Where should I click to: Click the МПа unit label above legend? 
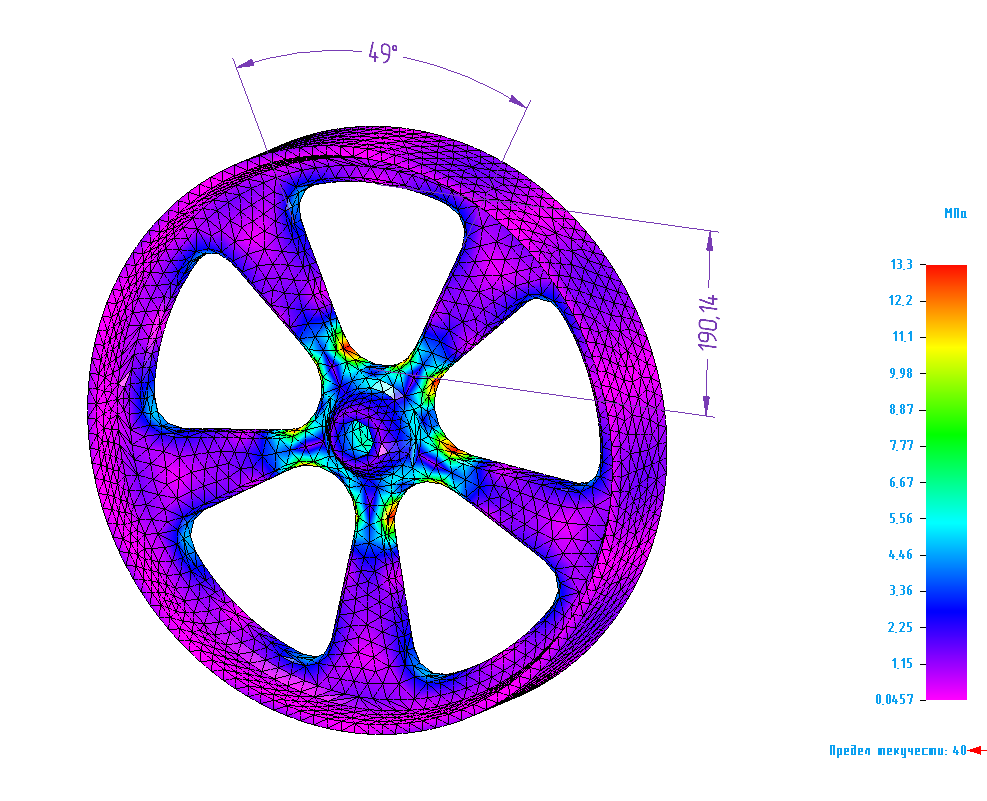pos(955,213)
